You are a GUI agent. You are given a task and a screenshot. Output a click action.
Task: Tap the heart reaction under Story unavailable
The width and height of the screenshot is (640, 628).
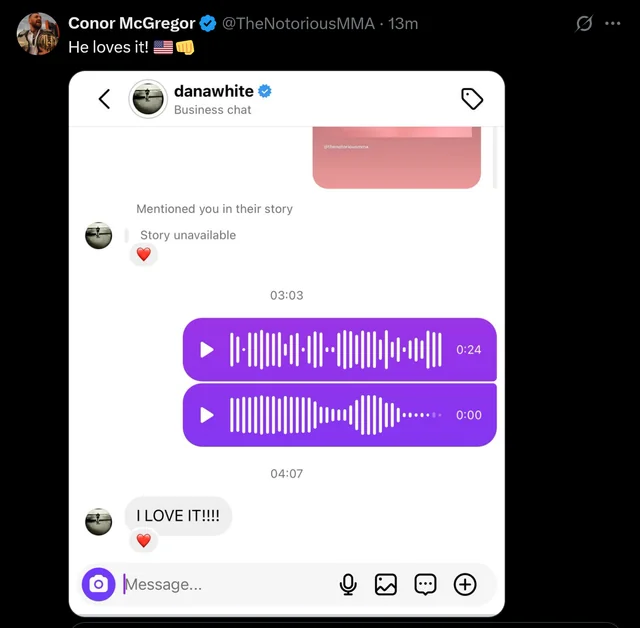[x=143, y=254]
